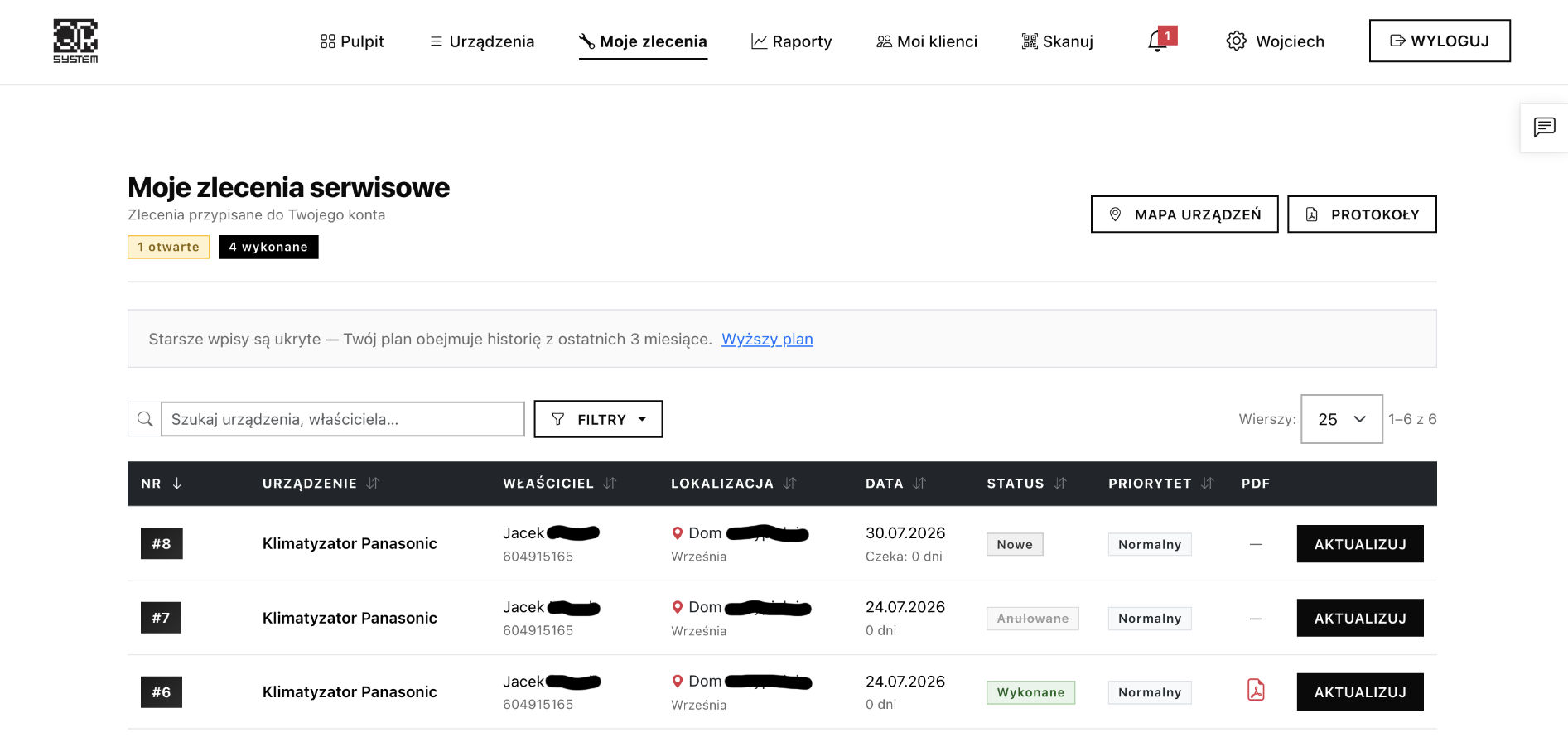Screen dimensions: 1568x742
Task: Click the 1–6 z 6 pagination text
Action: point(1412,419)
